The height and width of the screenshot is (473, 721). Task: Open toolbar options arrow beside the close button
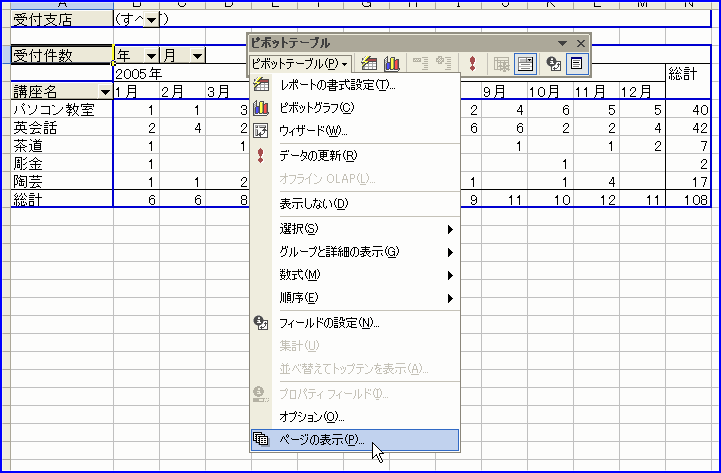(x=562, y=43)
